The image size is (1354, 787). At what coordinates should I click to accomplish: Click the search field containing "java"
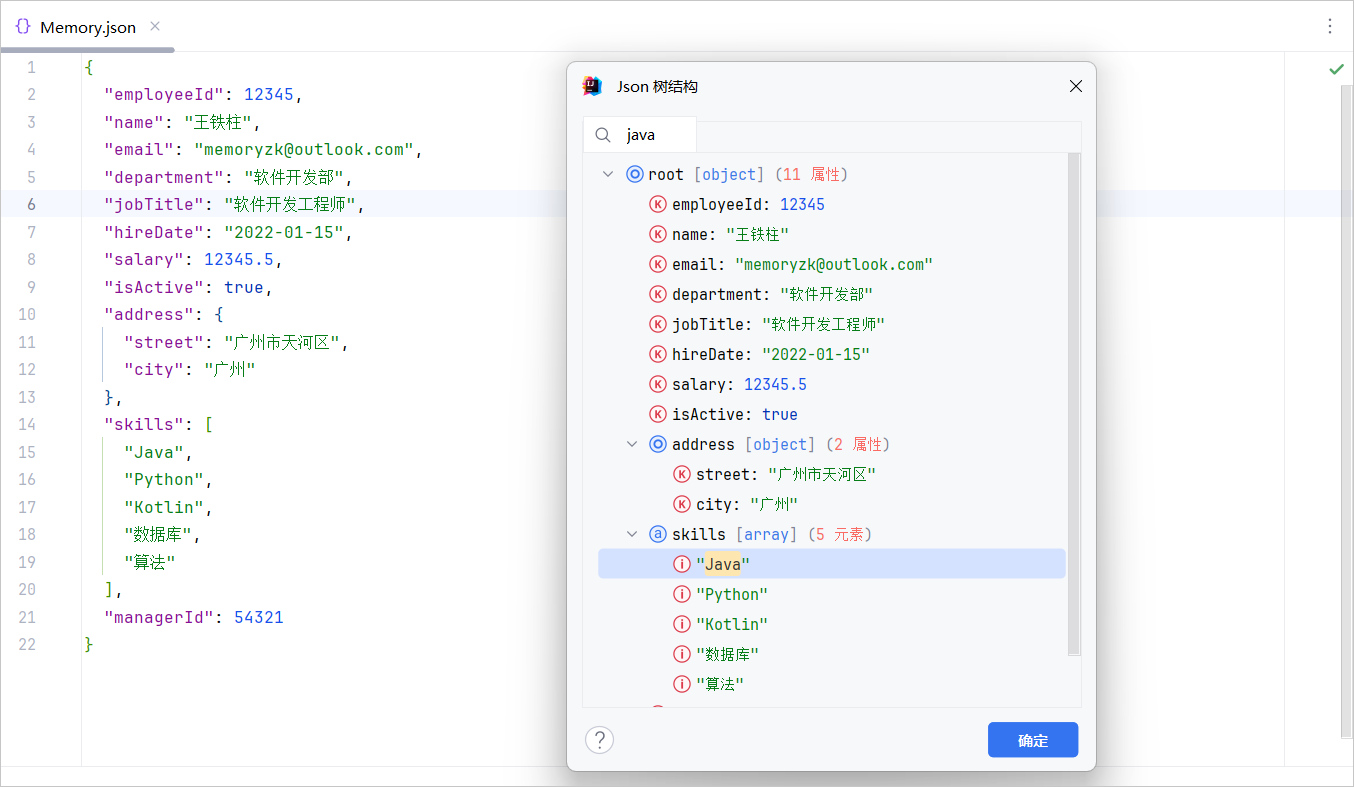click(655, 134)
